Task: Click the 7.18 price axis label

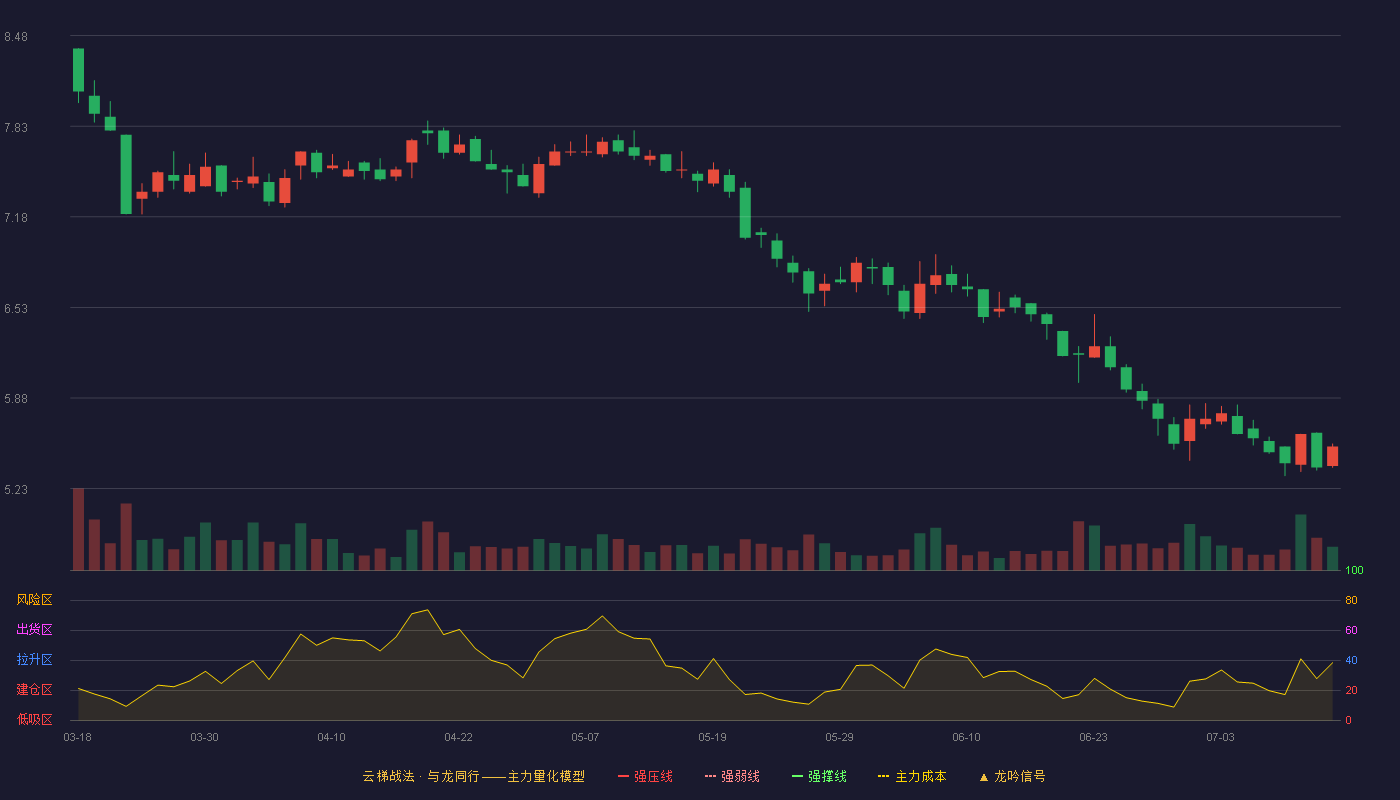Action: [x=16, y=218]
